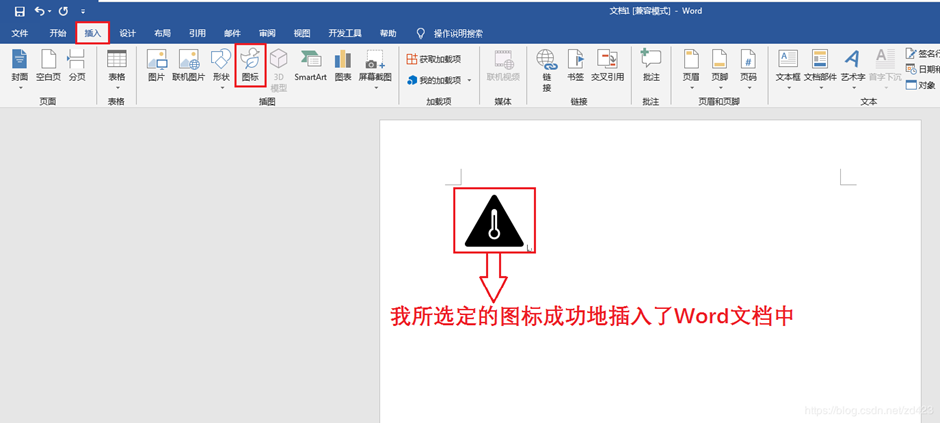This screenshot has height=423, width=940.
Task: Click the 空白页 (Blank Page) icon
Action: (x=48, y=65)
